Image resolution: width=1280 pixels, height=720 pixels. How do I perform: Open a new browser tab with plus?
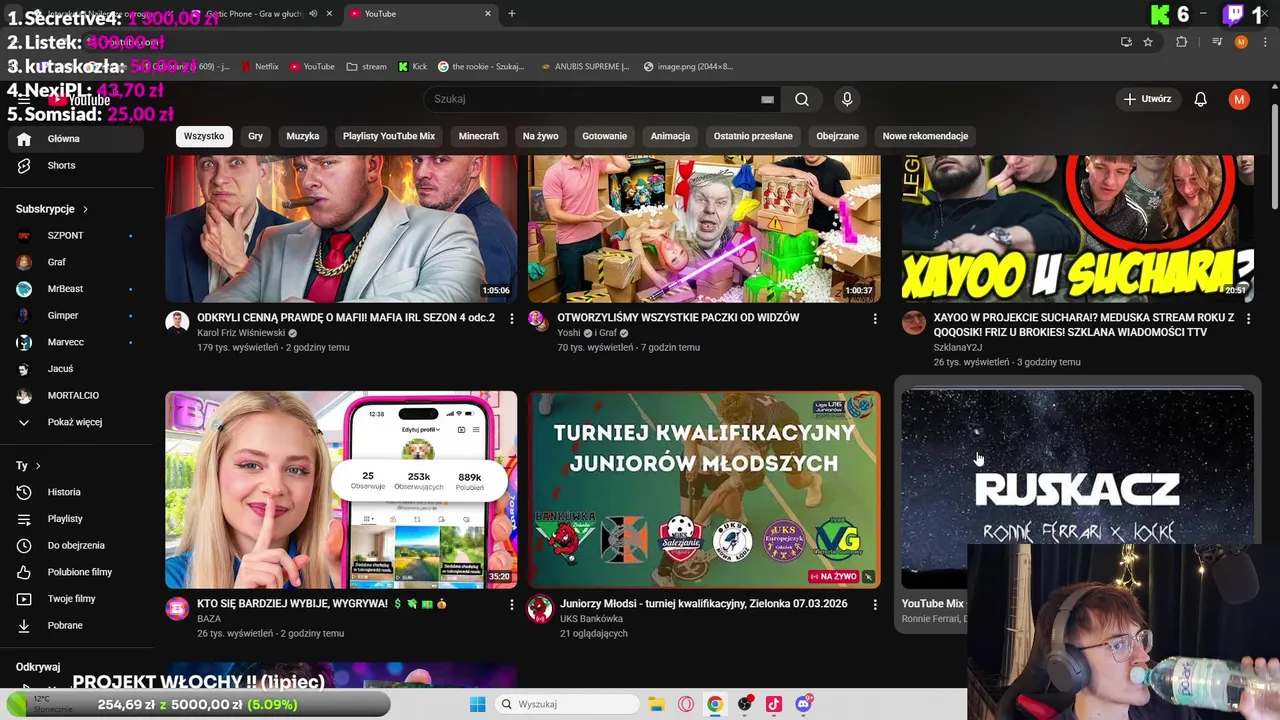coord(512,13)
